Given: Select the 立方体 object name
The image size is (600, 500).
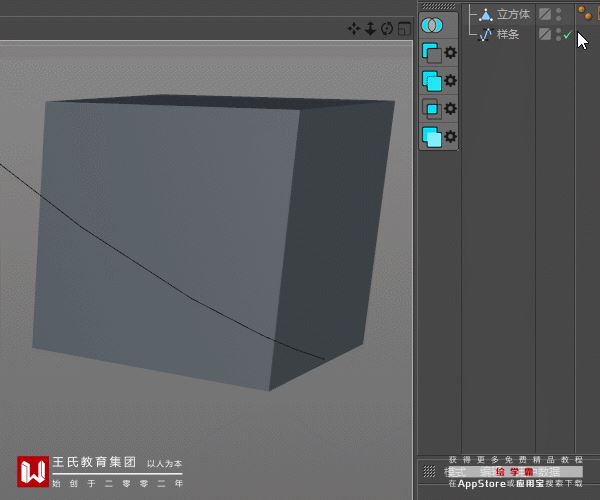Looking at the screenshot, I should (x=513, y=15).
